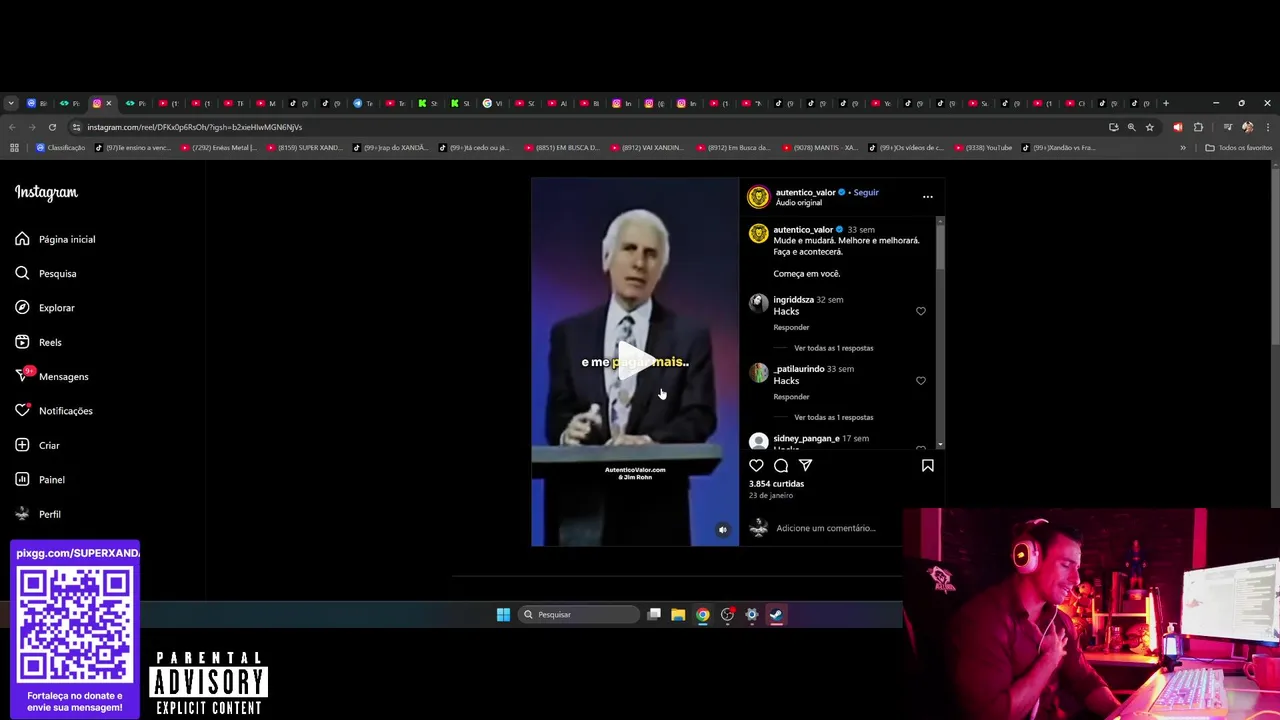Click the address bar URL

point(194,127)
